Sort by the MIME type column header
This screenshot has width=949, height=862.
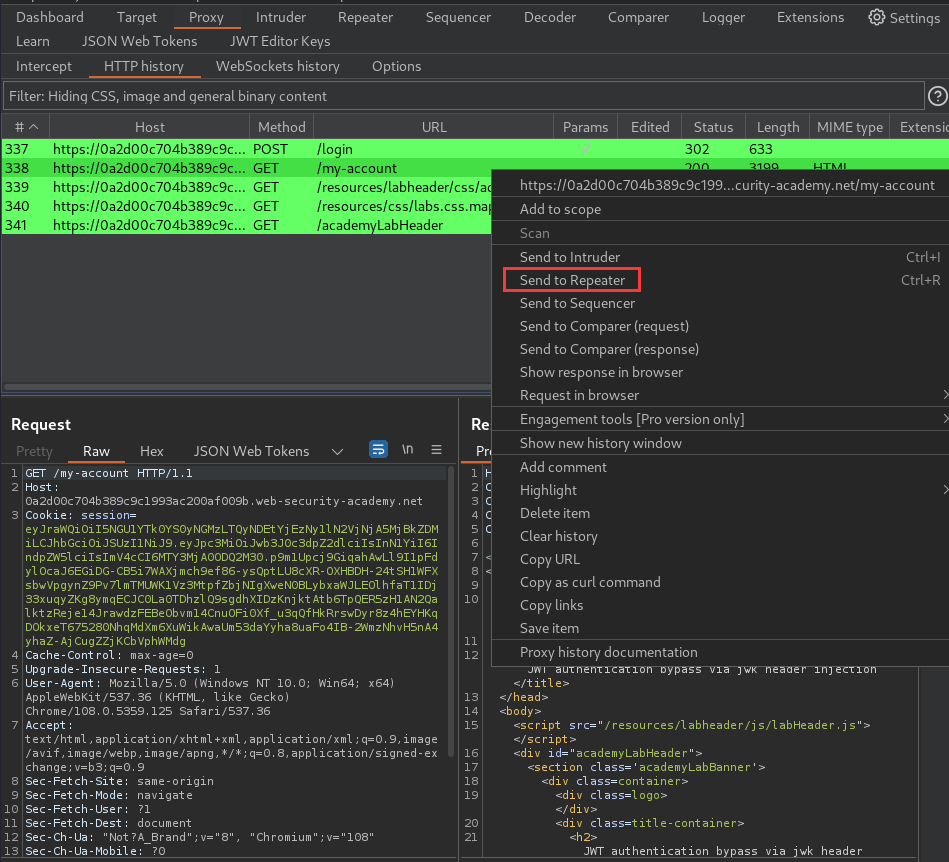(x=849, y=127)
